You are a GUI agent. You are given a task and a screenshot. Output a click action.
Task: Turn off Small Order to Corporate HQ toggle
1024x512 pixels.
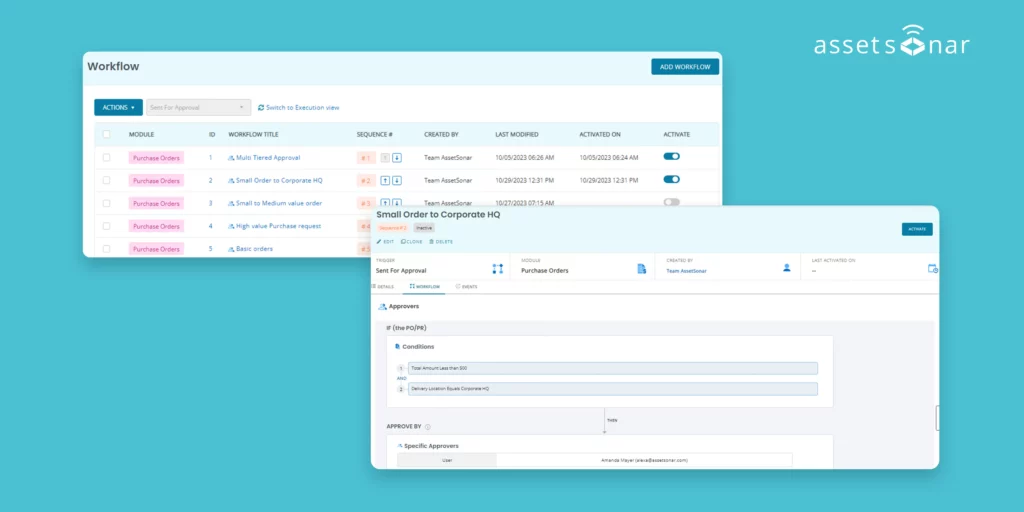click(x=671, y=180)
